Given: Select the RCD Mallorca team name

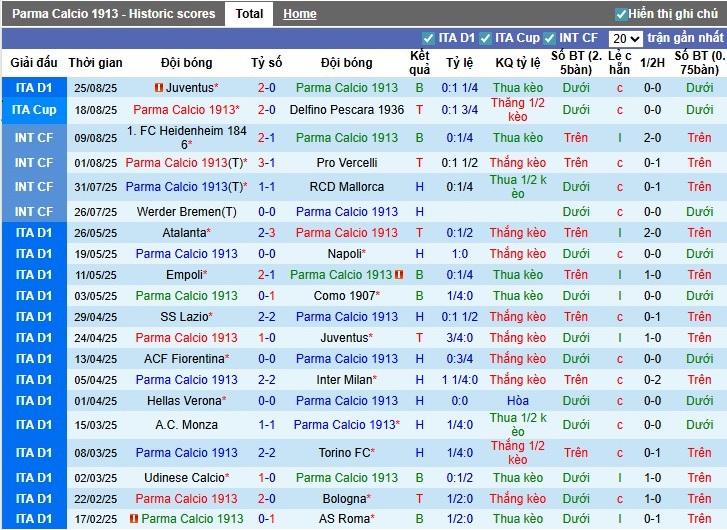Looking at the screenshot, I should pos(347,187).
